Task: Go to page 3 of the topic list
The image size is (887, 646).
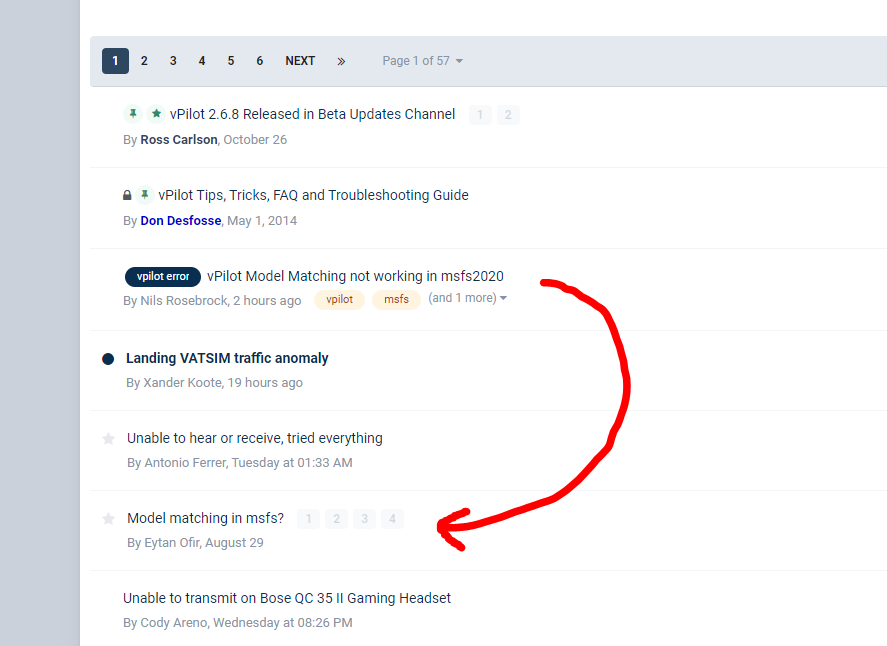Action: pos(173,61)
